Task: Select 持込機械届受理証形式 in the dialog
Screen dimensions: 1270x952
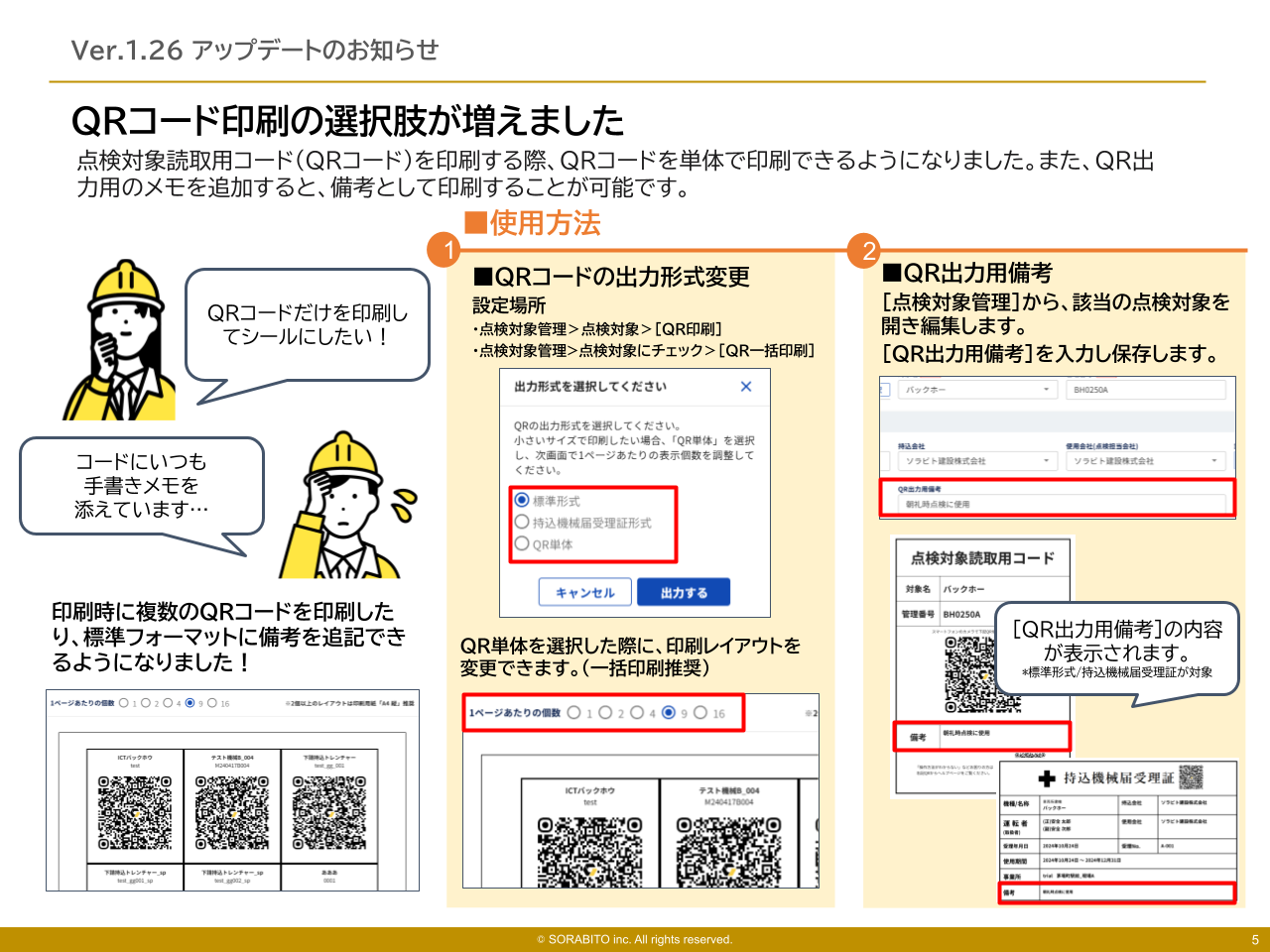Action: (521, 521)
